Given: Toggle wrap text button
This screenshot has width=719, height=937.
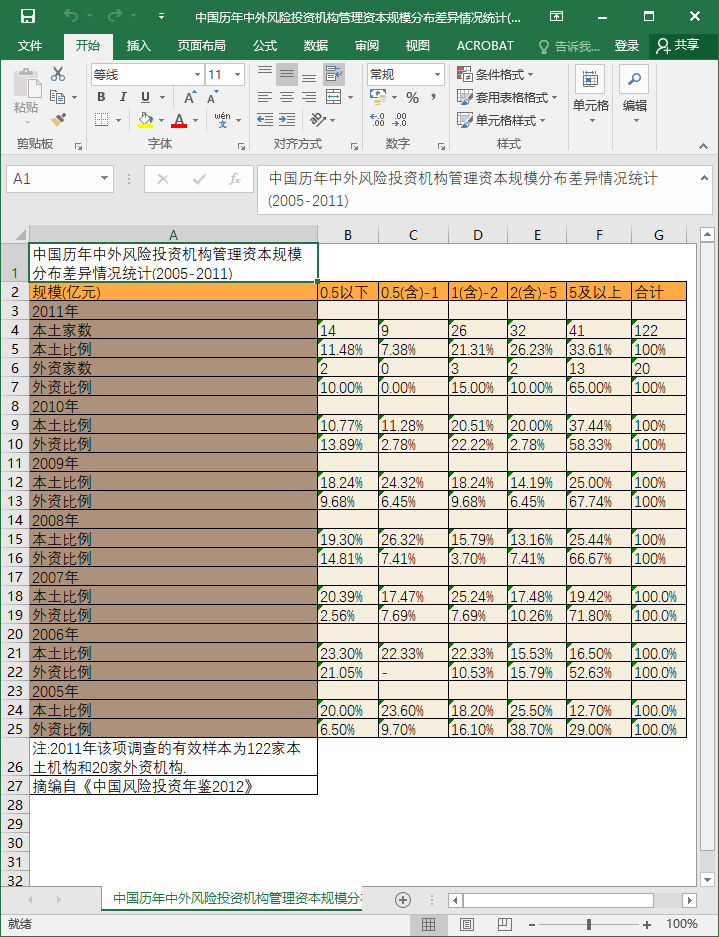Looking at the screenshot, I should 334,74.
